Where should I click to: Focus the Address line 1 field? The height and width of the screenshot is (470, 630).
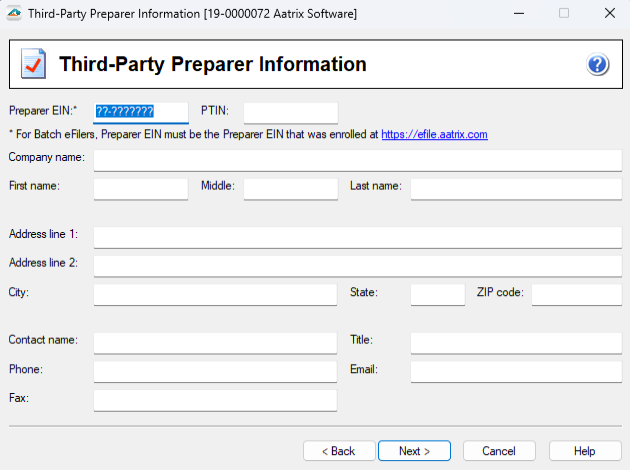pyautogui.click(x=357, y=237)
